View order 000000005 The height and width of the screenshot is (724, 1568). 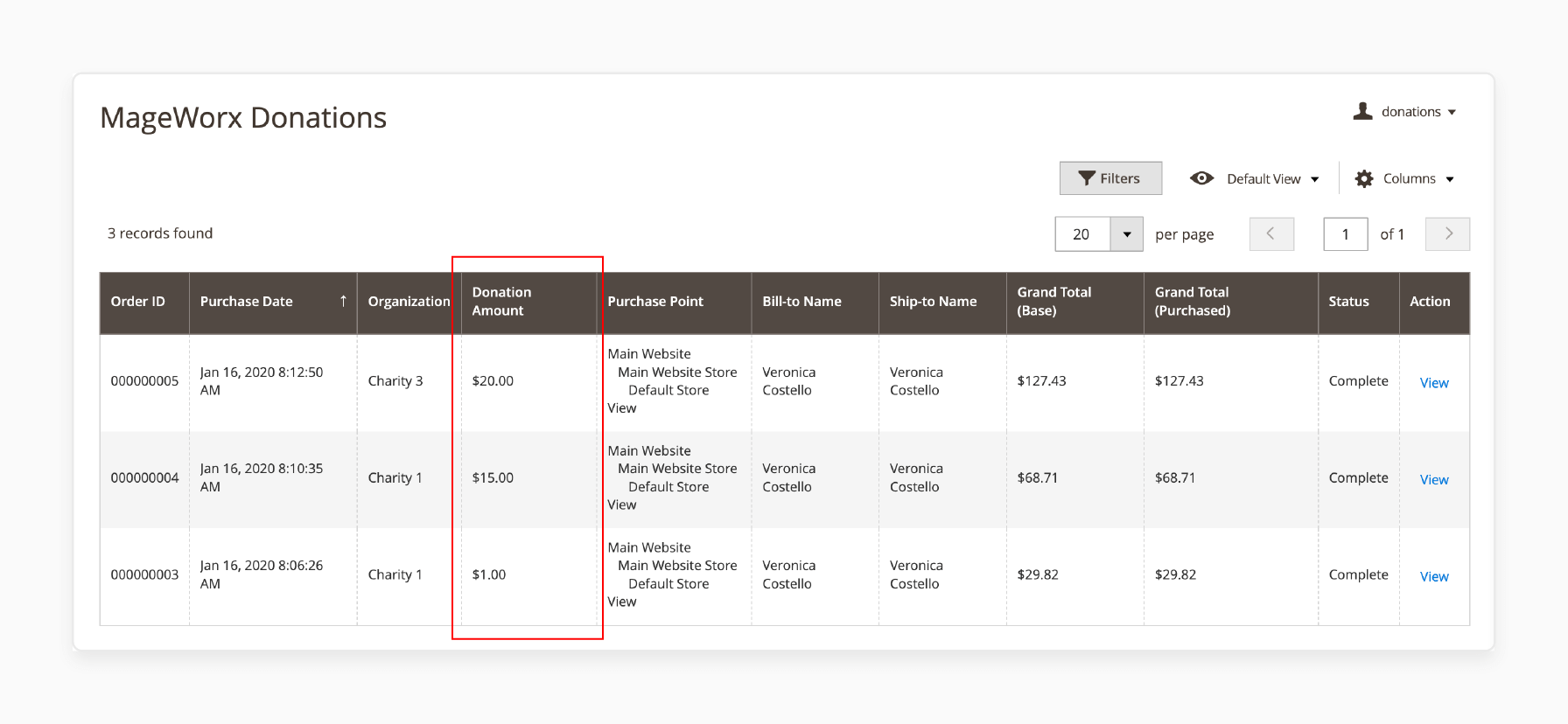(x=1434, y=383)
